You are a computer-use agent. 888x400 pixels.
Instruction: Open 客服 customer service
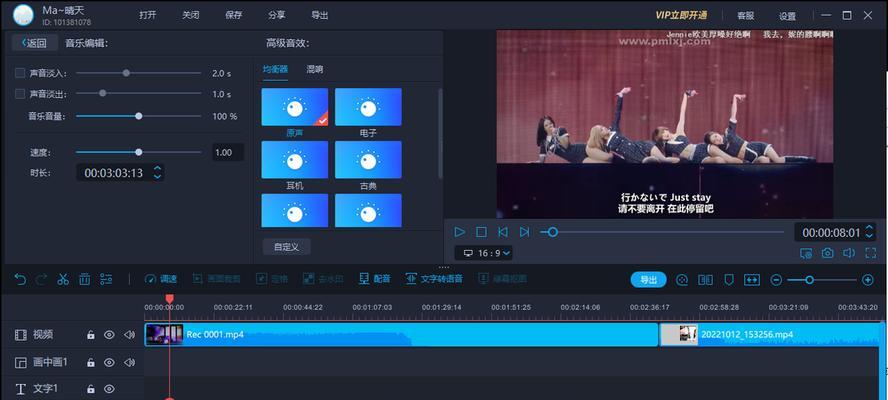tap(745, 16)
